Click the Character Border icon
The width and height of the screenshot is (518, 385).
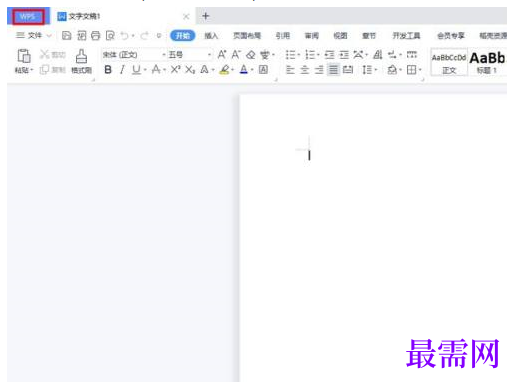click(x=263, y=69)
